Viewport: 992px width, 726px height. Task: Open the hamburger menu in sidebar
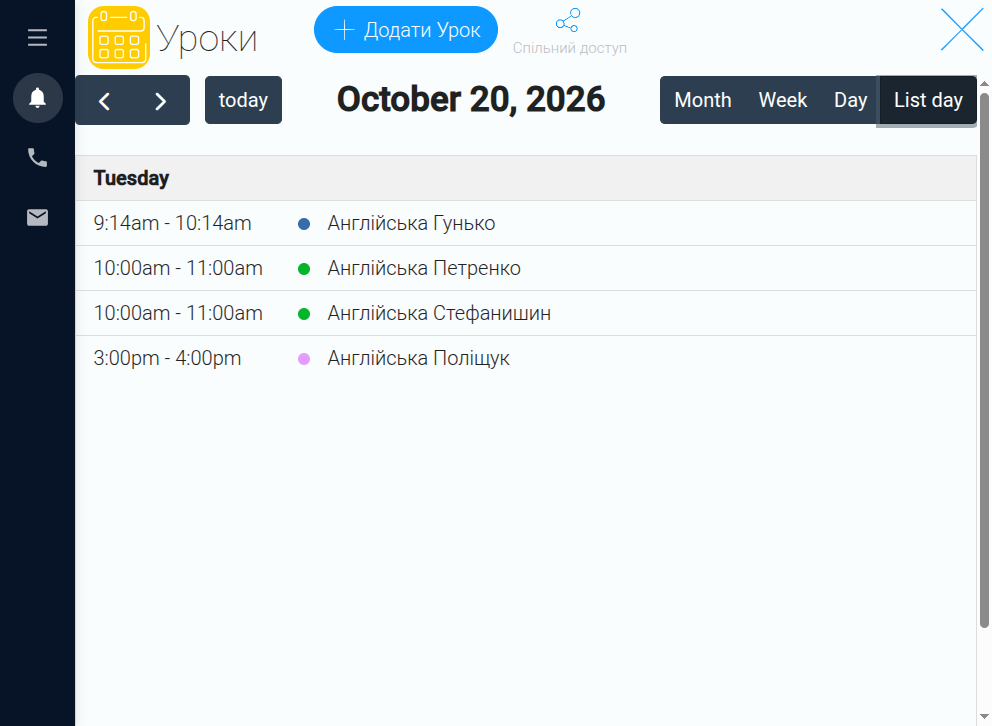click(x=37, y=37)
